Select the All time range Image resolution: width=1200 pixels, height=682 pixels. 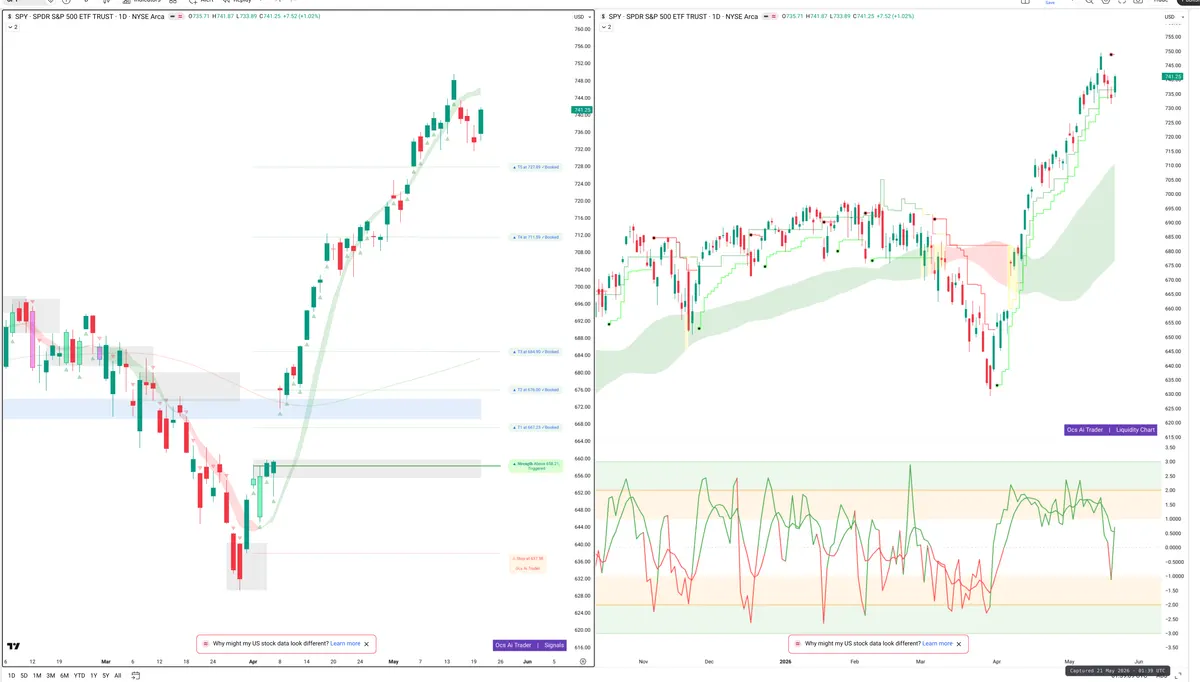118,676
